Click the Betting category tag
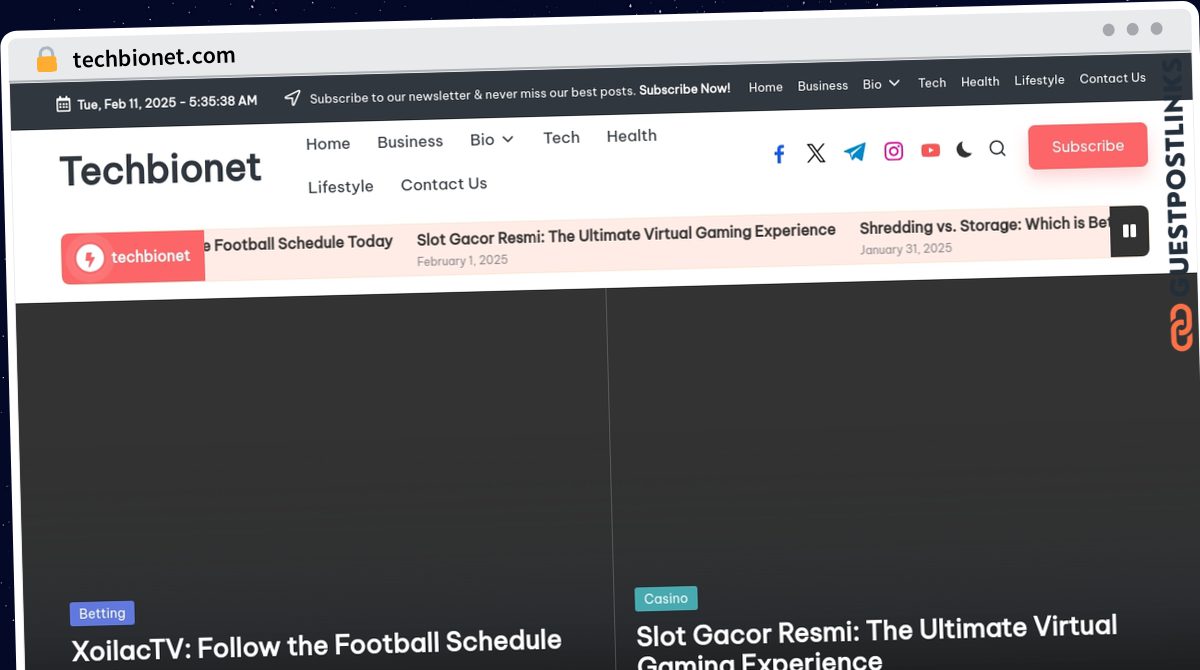Screen dimensions: 1200x670 (102, 613)
